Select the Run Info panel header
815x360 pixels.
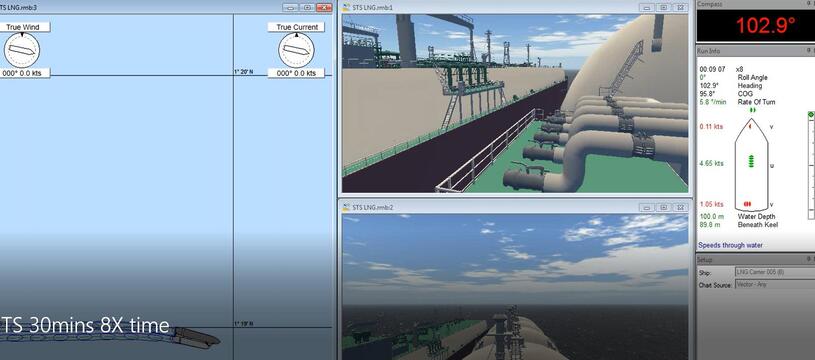click(756, 51)
